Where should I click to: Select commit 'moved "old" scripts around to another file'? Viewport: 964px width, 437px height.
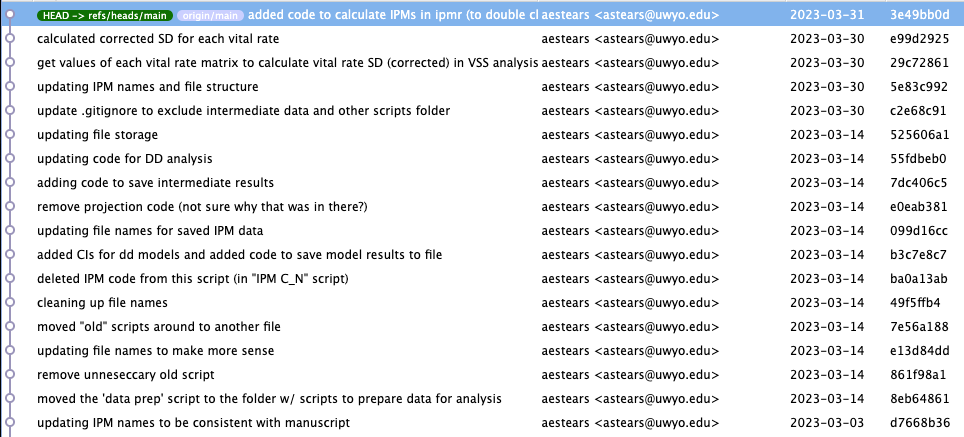[158, 327]
